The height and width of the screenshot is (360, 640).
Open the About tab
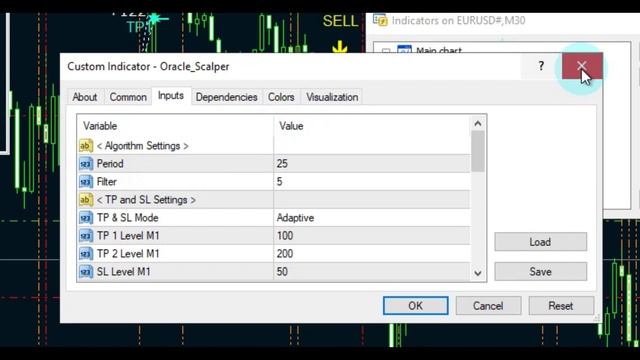(x=84, y=97)
